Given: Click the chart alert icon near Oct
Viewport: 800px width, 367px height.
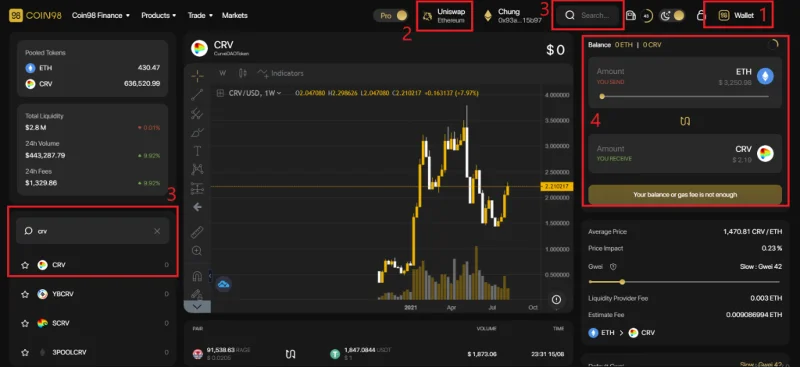Looking at the screenshot, I should [556, 300].
